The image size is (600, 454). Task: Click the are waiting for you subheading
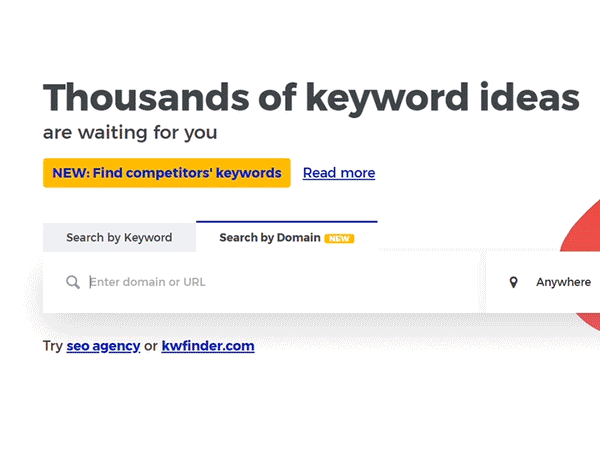click(x=130, y=133)
